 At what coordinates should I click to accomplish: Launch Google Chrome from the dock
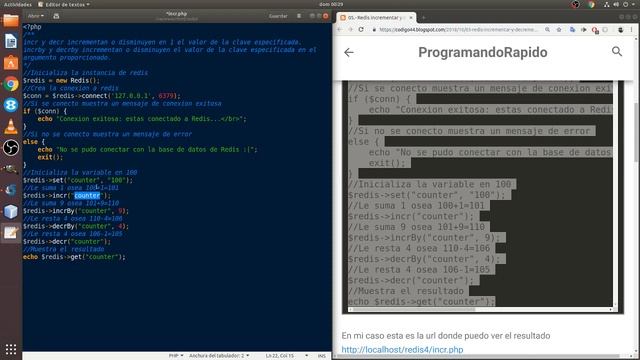click(x=11, y=84)
